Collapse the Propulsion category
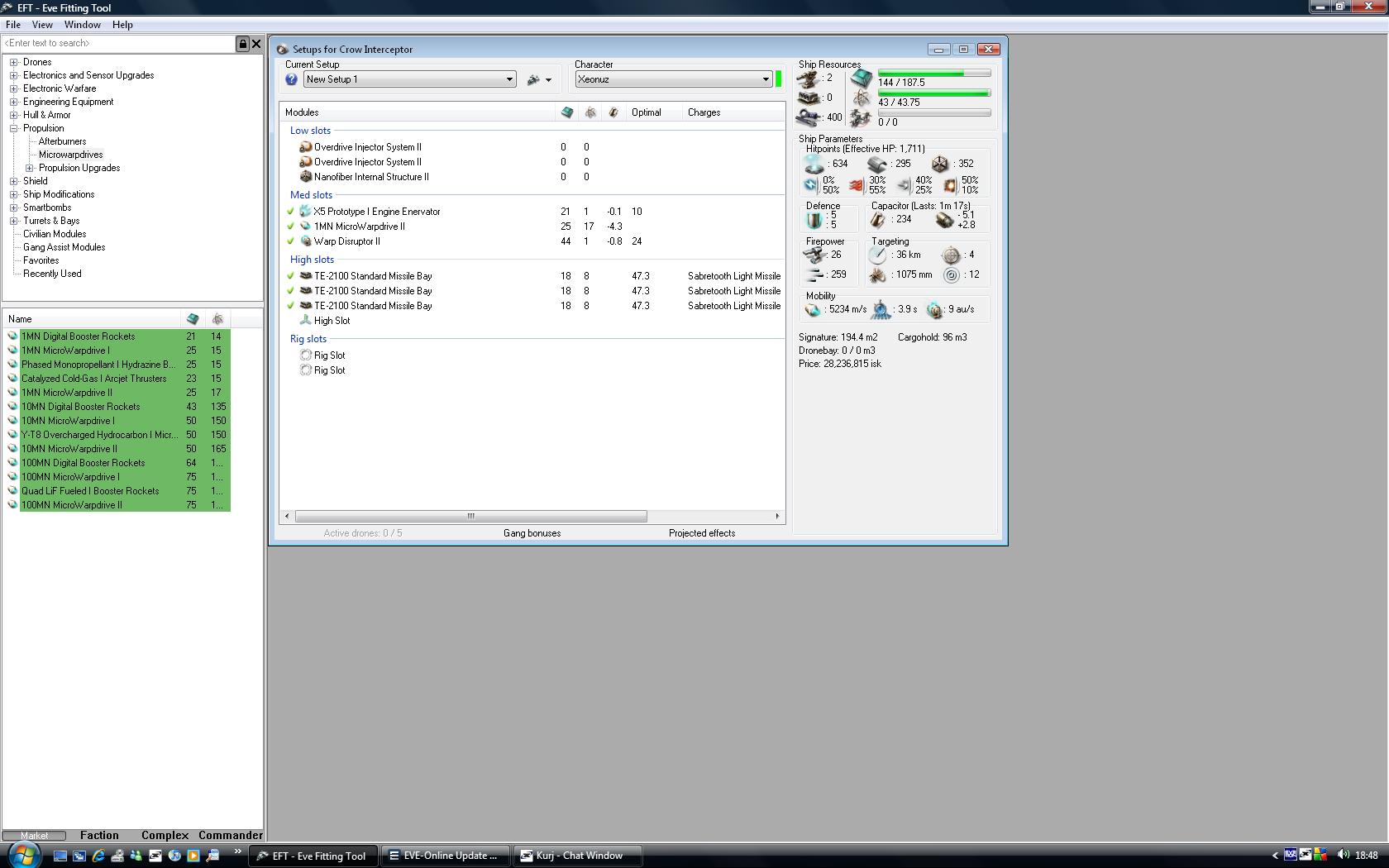The height and width of the screenshot is (868, 1389). tap(14, 128)
